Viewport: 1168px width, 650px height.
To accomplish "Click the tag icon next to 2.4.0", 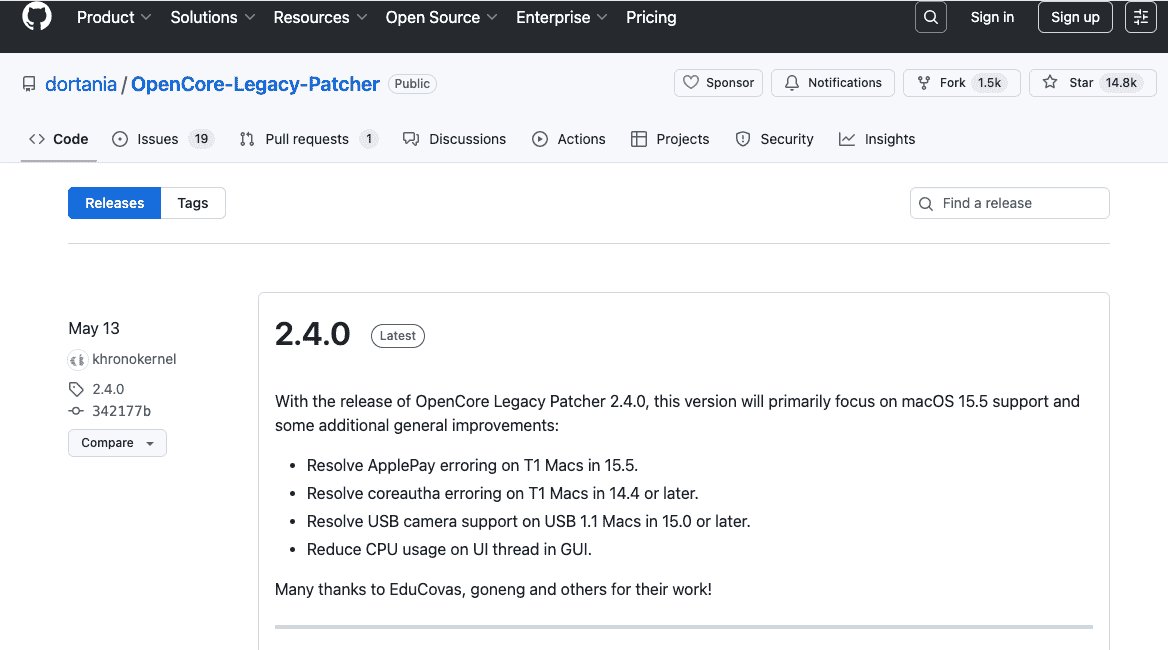I will [x=76, y=389].
